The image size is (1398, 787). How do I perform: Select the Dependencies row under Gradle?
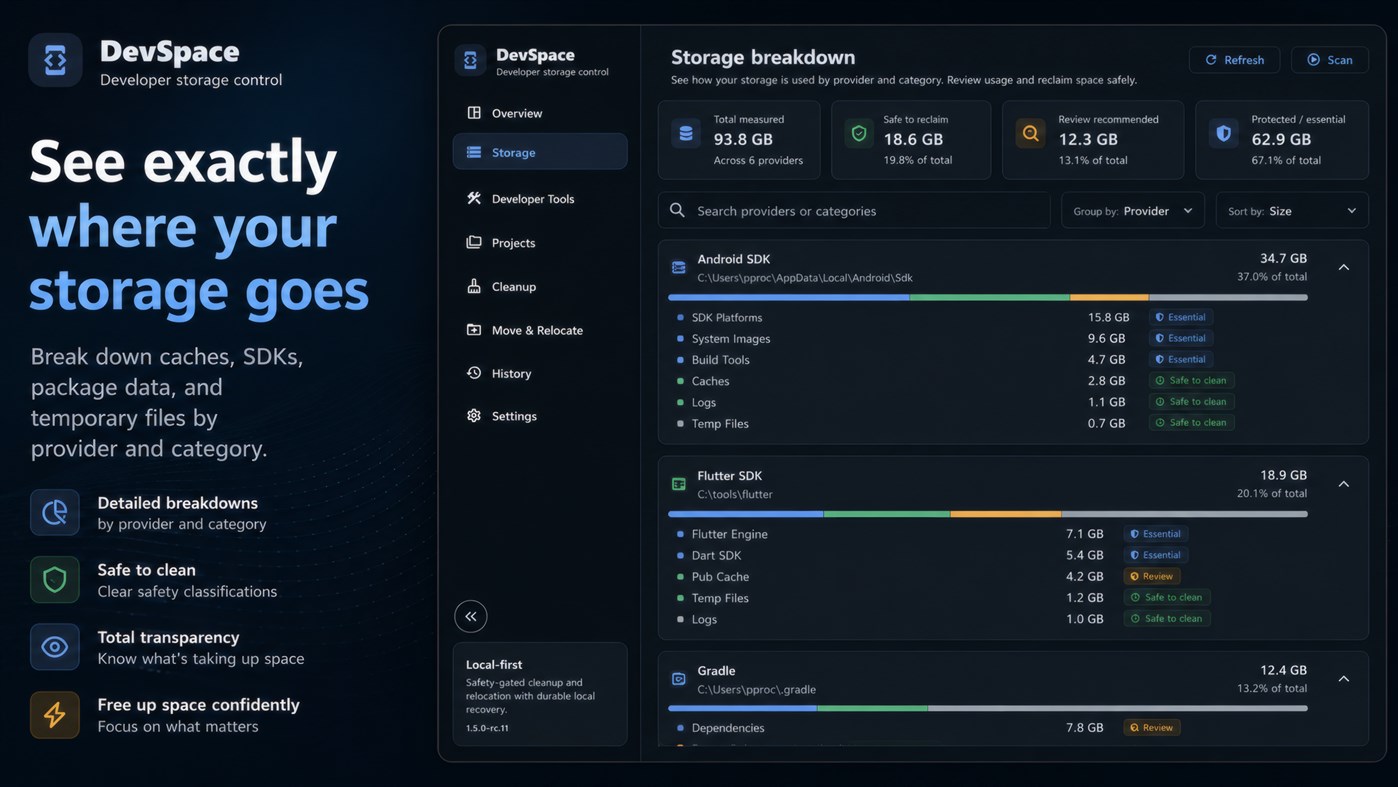(x=728, y=728)
